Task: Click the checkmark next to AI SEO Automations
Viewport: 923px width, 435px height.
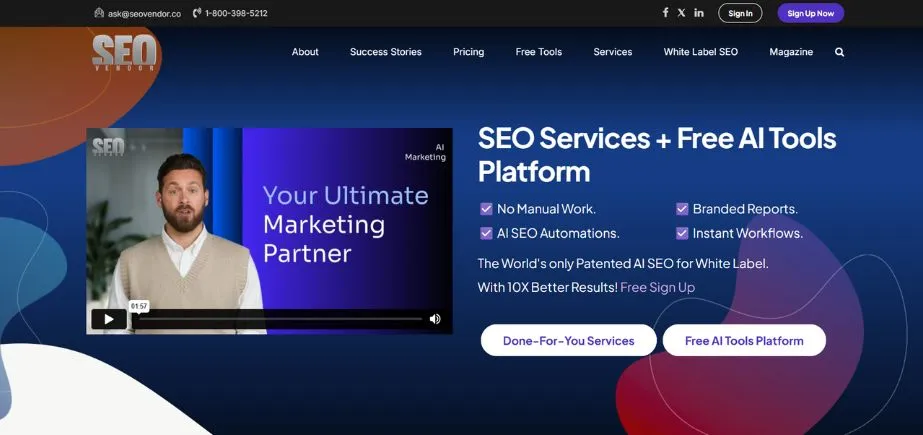Action: 486,233
